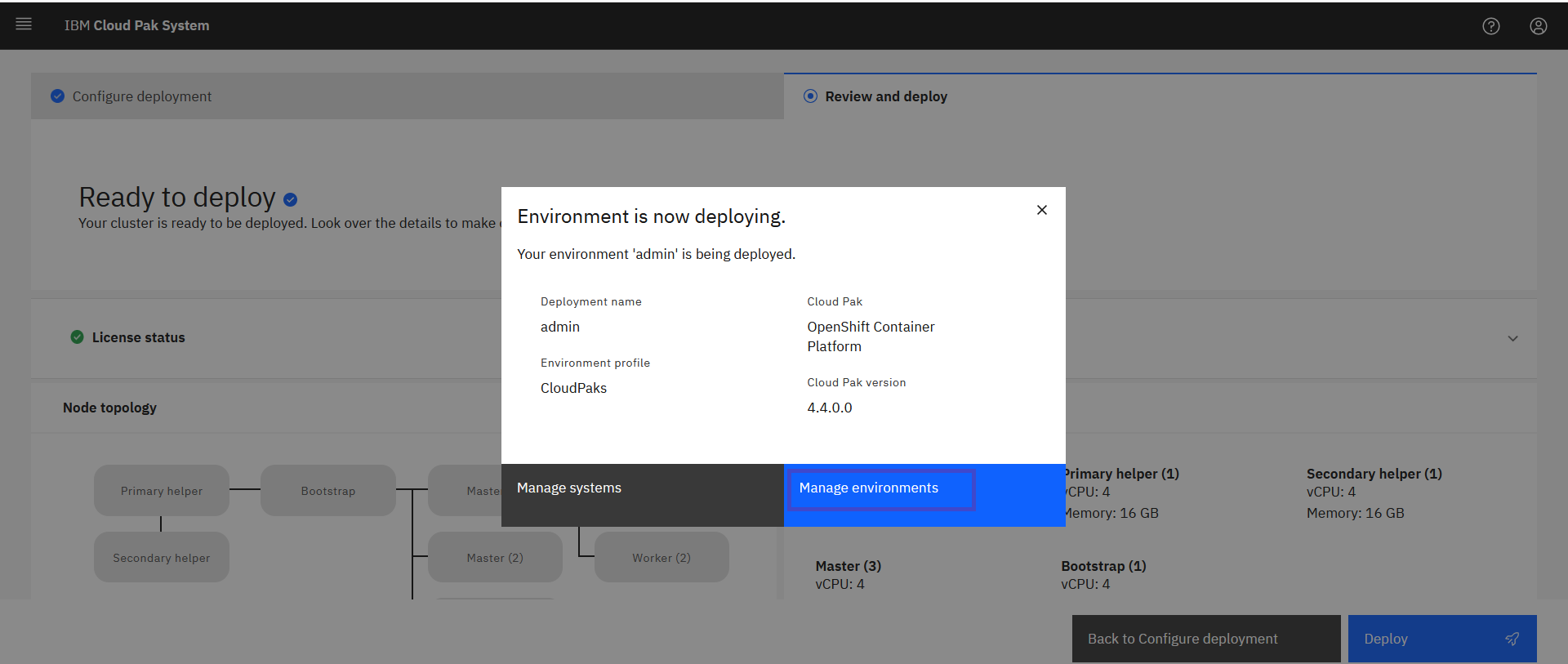1568x664 pixels.
Task: Click the IBM Cloud Pak System title
Action: 136,25
